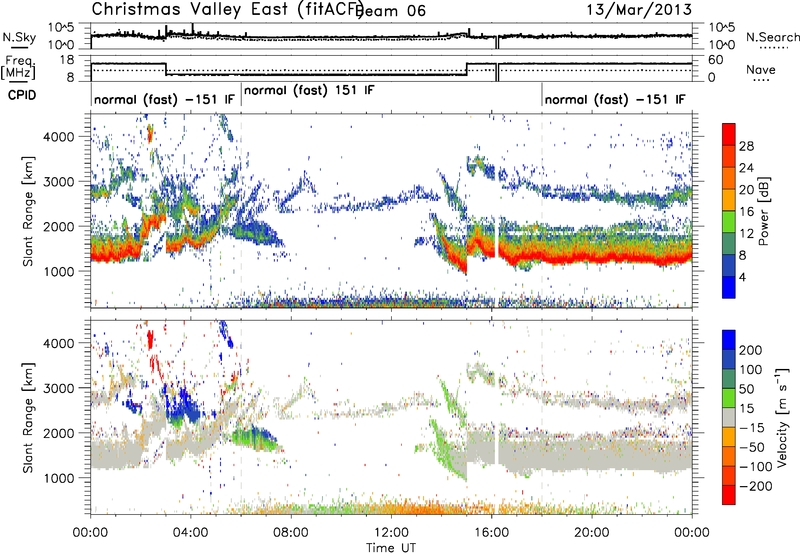Pick the light green 12–16 dB Power swatch
The width and height of the screenshot is (800, 554).
[729, 222]
